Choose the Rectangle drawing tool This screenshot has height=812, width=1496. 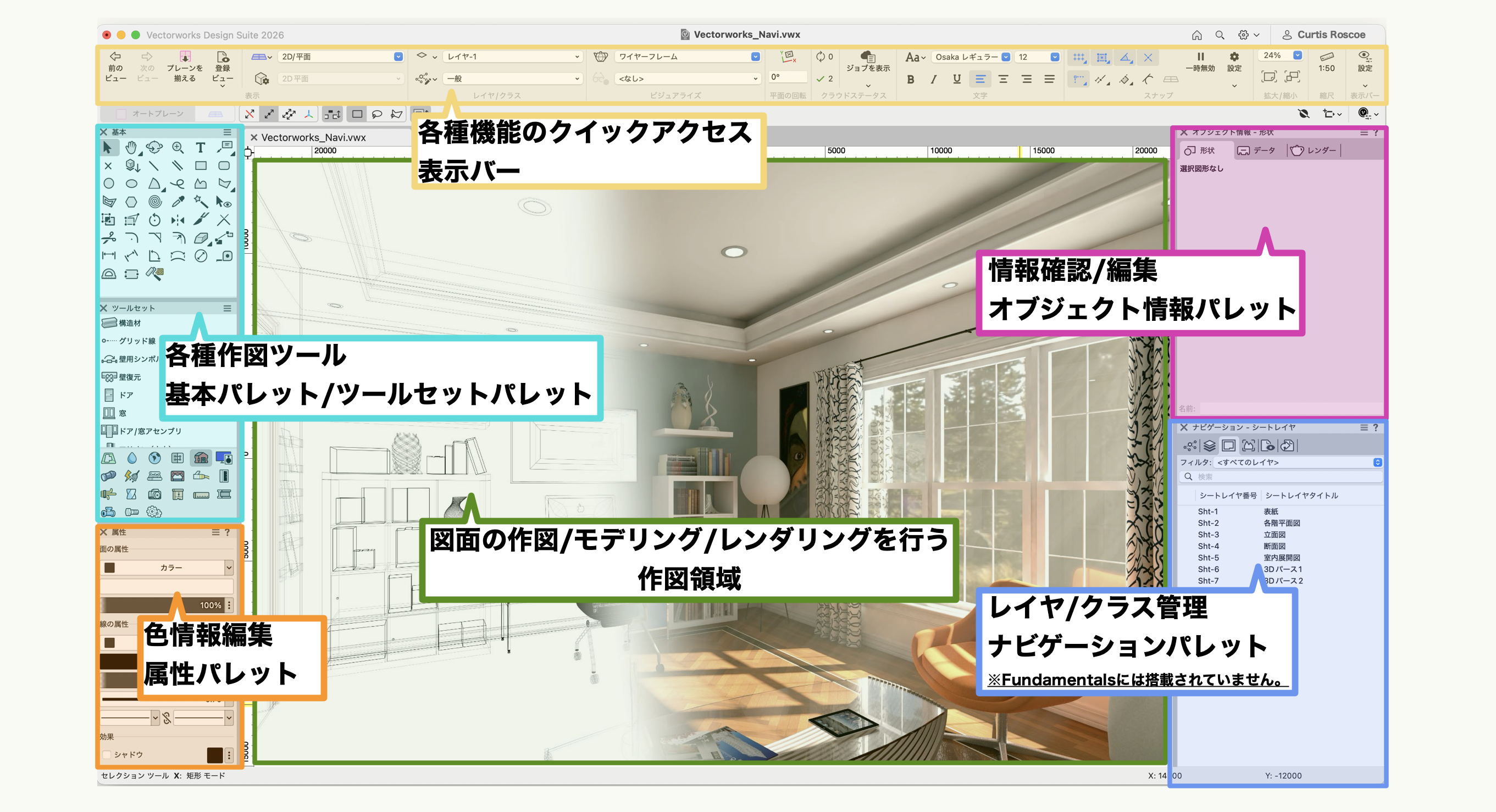tap(201, 166)
